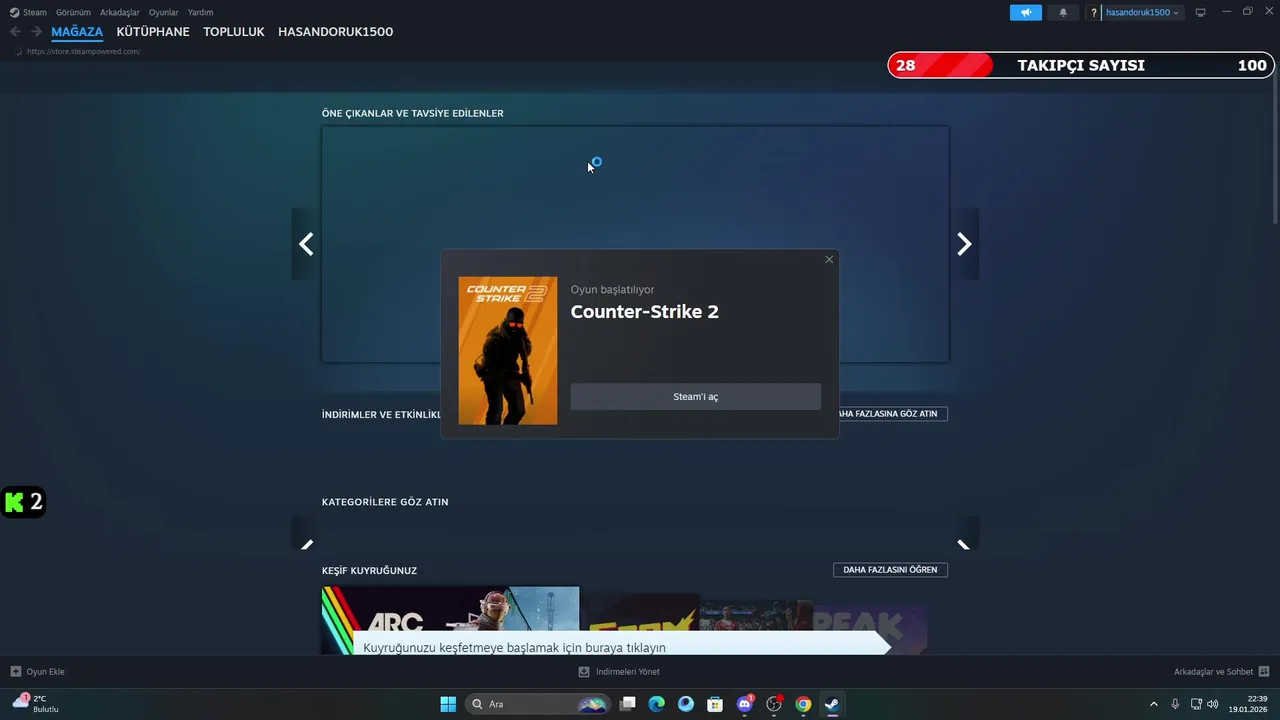Viewport: 1280px width, 720px height.
Task: Show next featured item with right arrow
Action: click(x=964, y=244)
